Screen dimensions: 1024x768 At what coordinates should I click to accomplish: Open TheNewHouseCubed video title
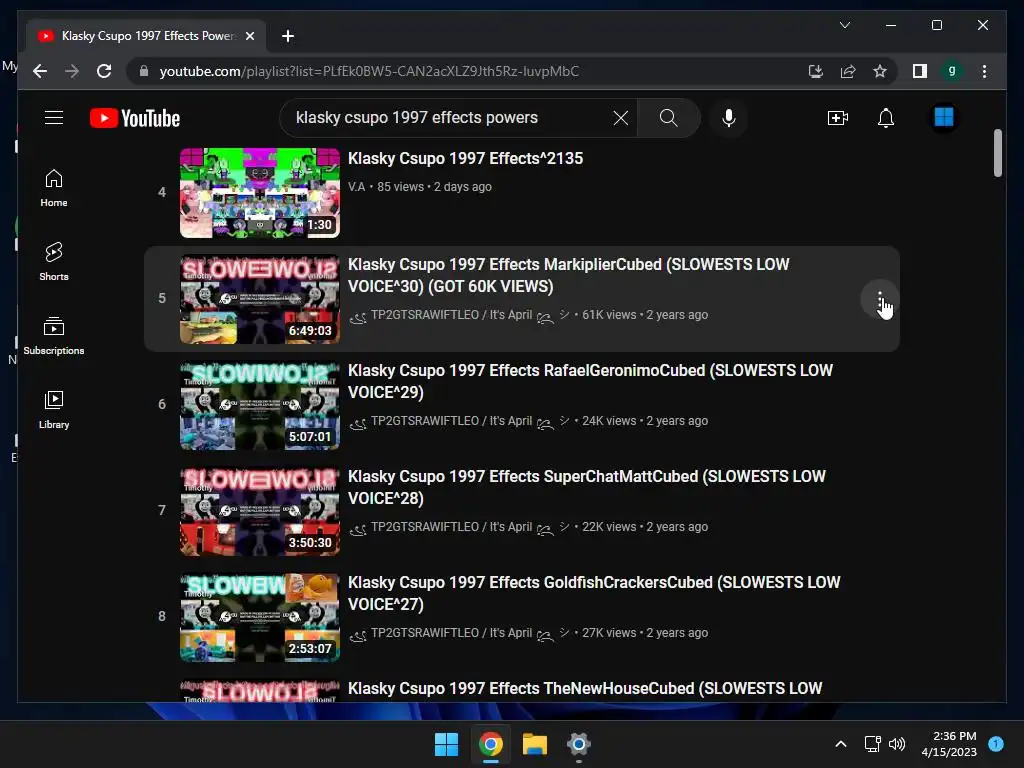(x=584, y=688)
